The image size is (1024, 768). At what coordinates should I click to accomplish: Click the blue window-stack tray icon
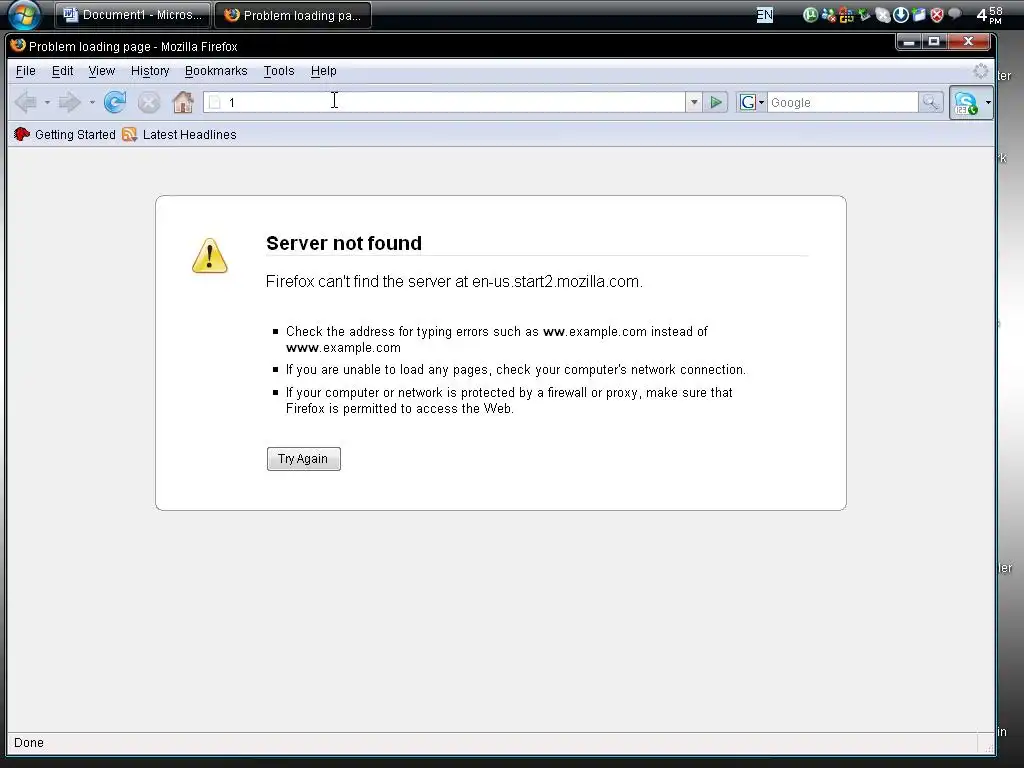(x=918, y=15)
